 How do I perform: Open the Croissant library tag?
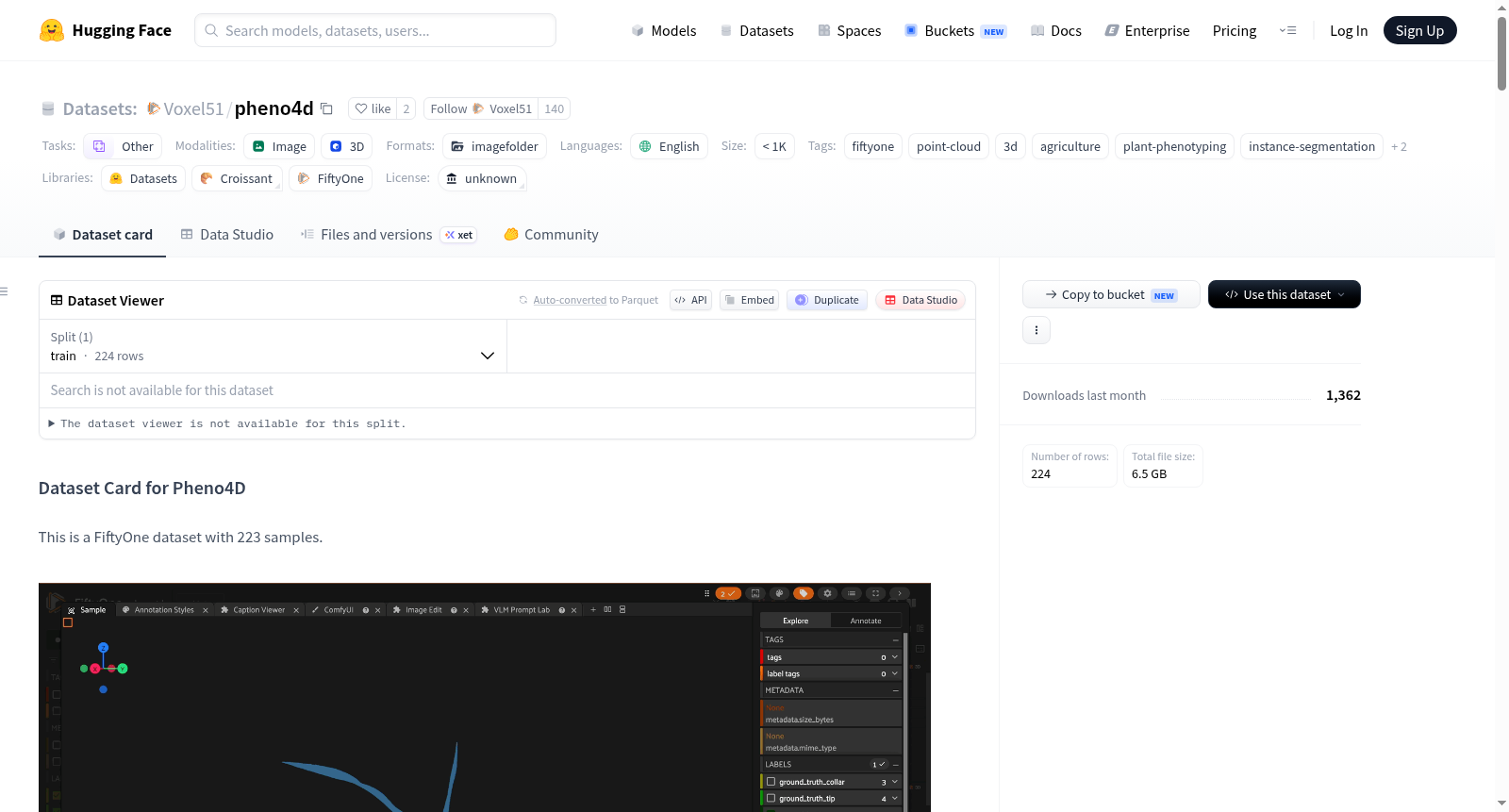coord(237,178)
